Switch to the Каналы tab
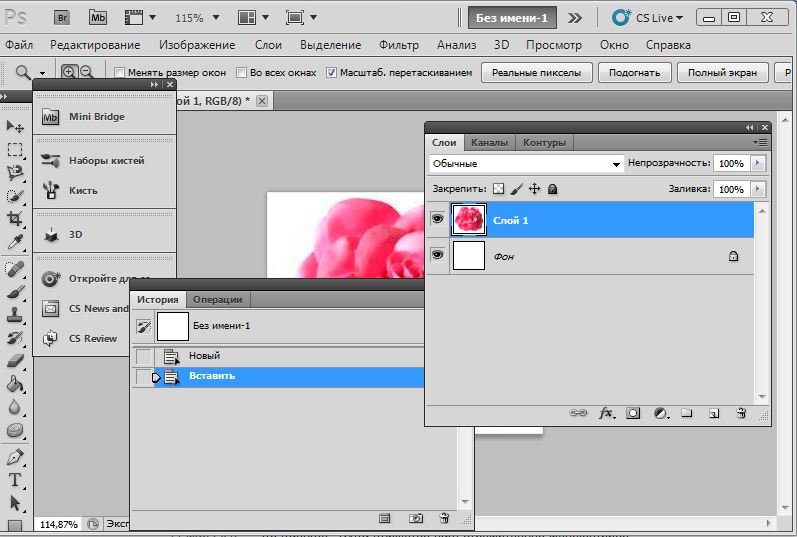Viewport: 797px width, 537px height. click(x=489, y=143)
